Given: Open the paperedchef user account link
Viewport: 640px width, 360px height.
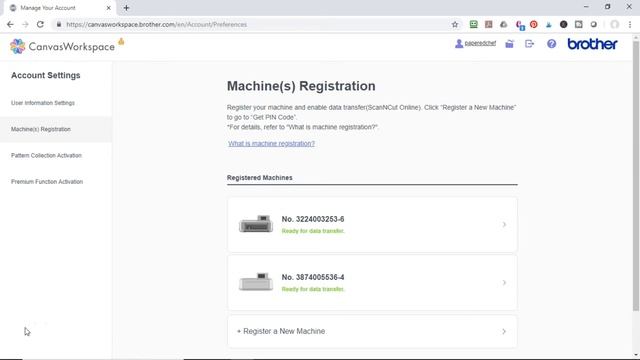Looking at the screenshot, I should [476, 43].
